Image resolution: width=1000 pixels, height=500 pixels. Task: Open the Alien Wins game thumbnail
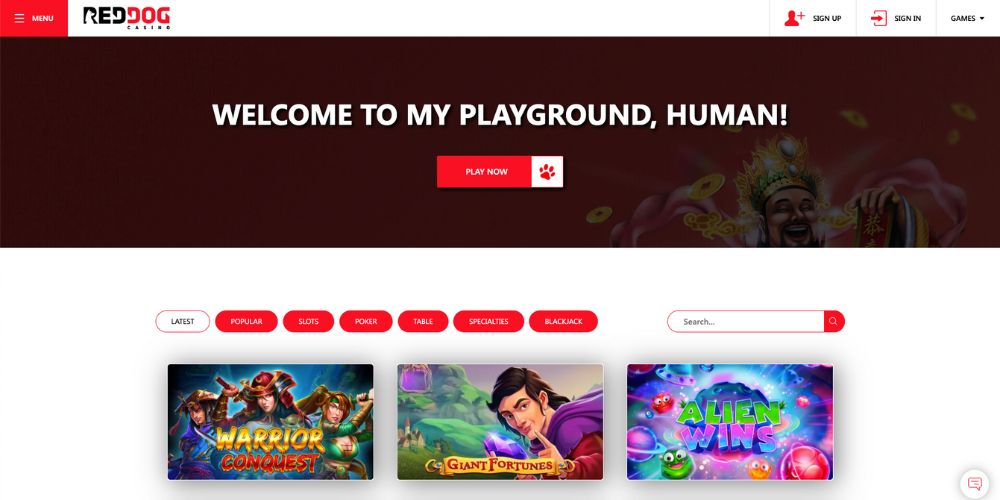[x=730, y=422]
